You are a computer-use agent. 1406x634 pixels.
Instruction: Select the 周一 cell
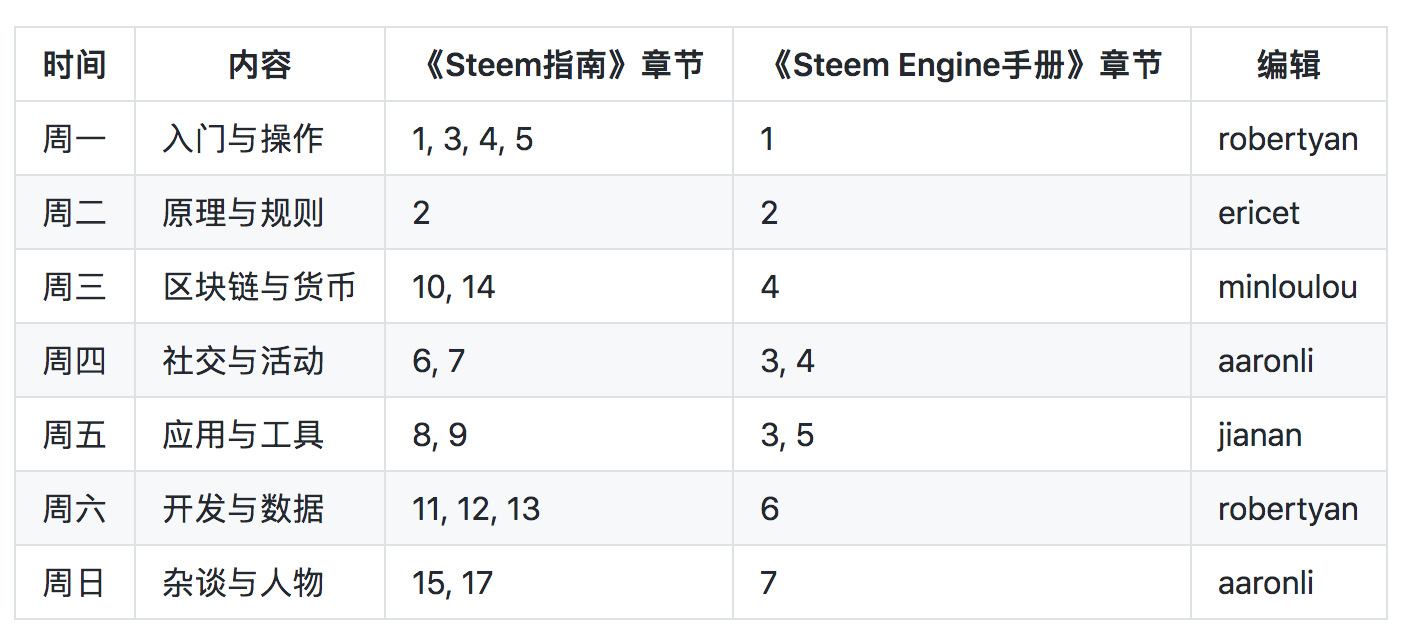[x=74, y=139]
